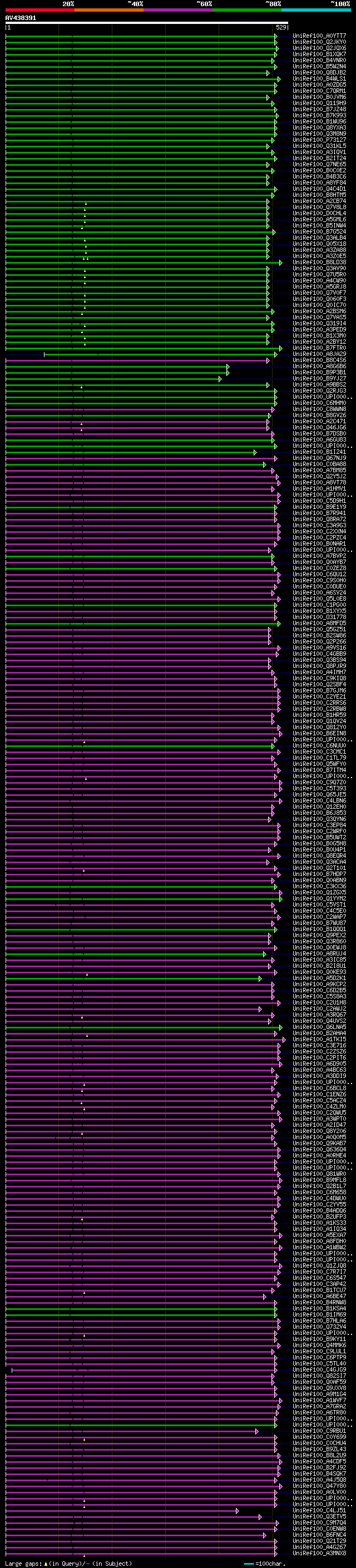
Task: Click the 529 query length marker
Action: pos(281,27)
